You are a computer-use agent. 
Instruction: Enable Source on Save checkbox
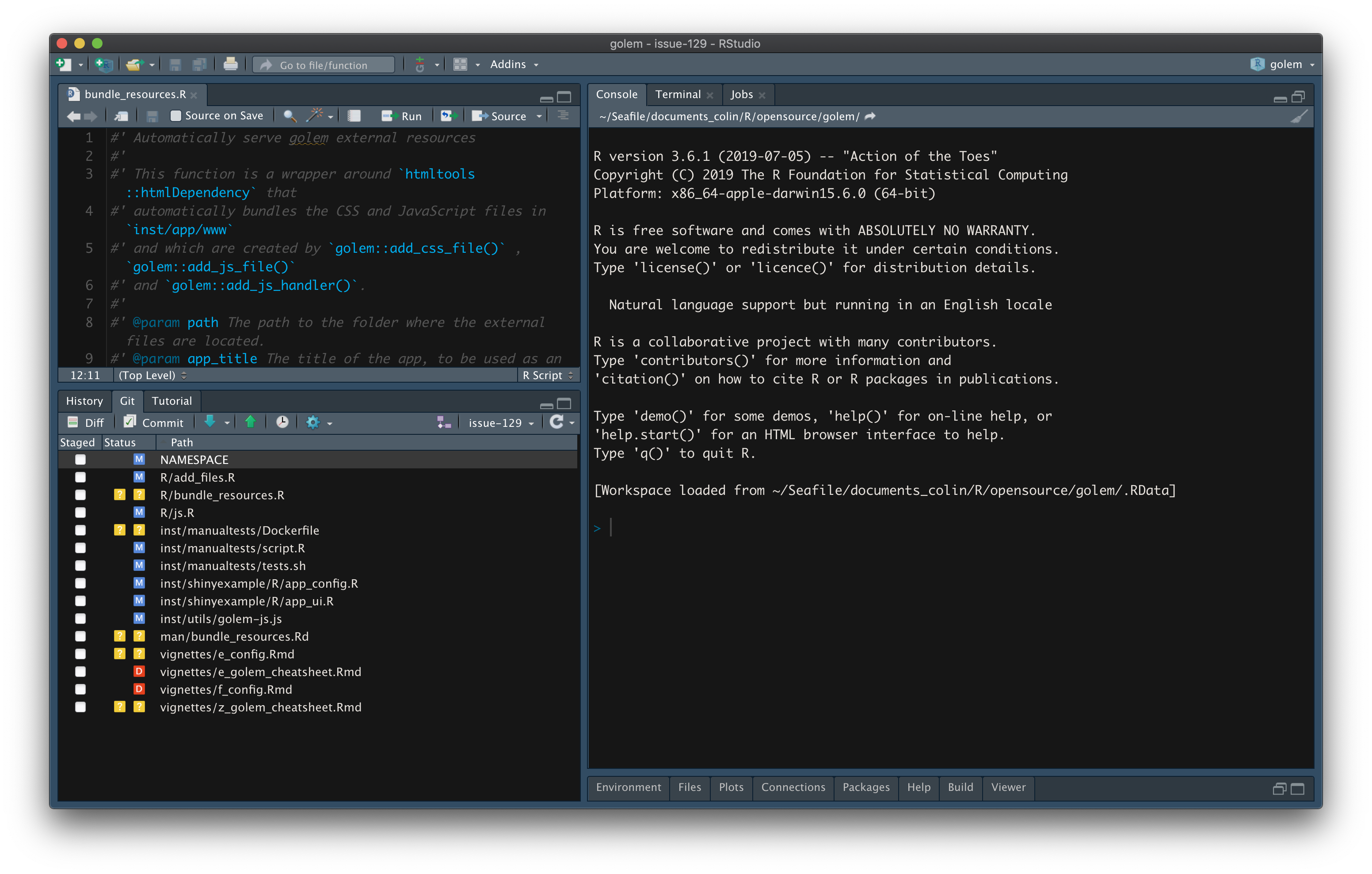pyautogui.click(x=175, y=115)
